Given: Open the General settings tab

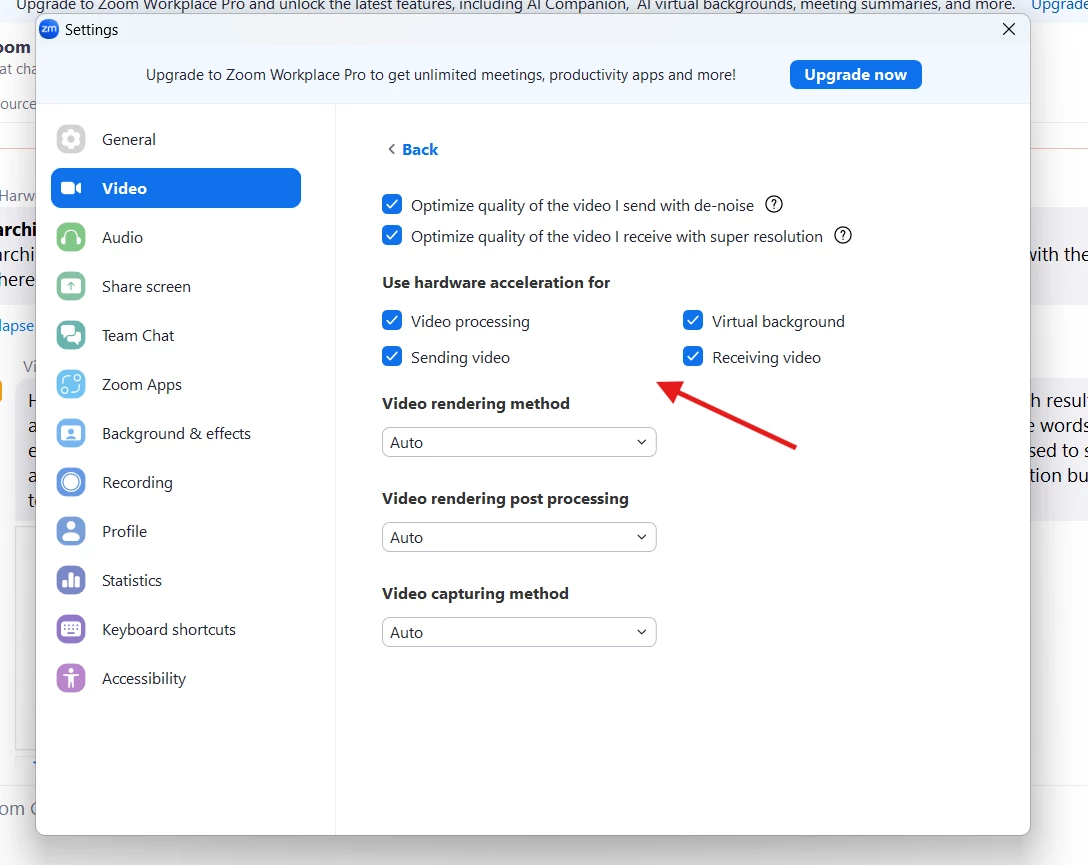Looking at the screenshot, I should pyautogui.click(x=176, y=139).
